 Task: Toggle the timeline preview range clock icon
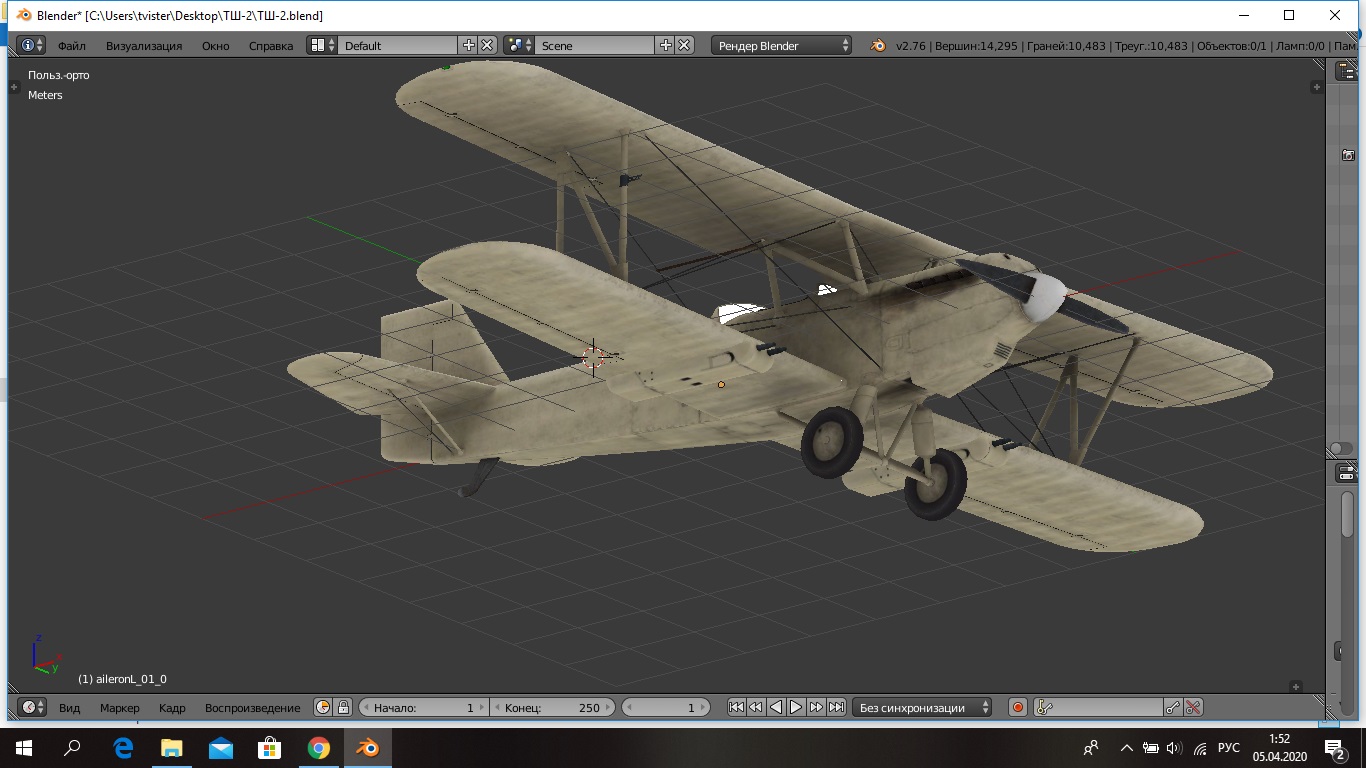click(x=323, y=708)
